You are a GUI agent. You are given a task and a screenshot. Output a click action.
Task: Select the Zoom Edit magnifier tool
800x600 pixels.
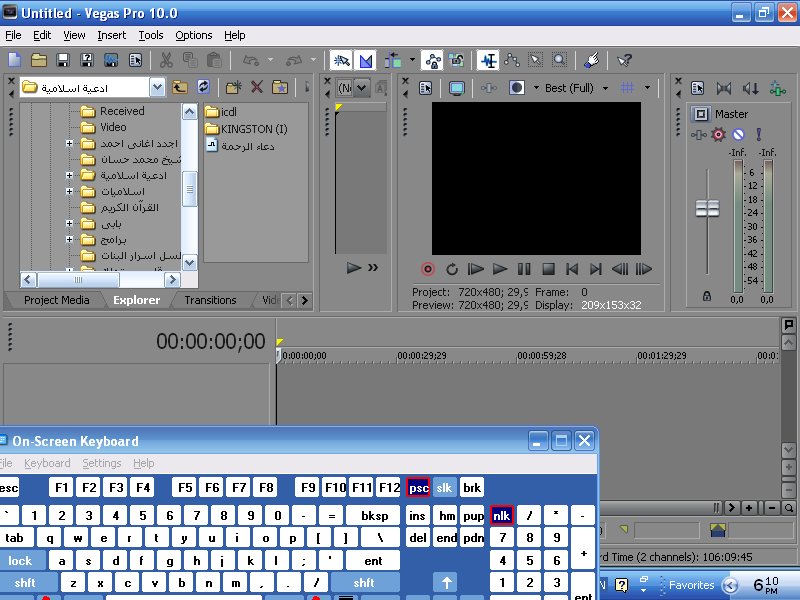[x=560, y=60]
